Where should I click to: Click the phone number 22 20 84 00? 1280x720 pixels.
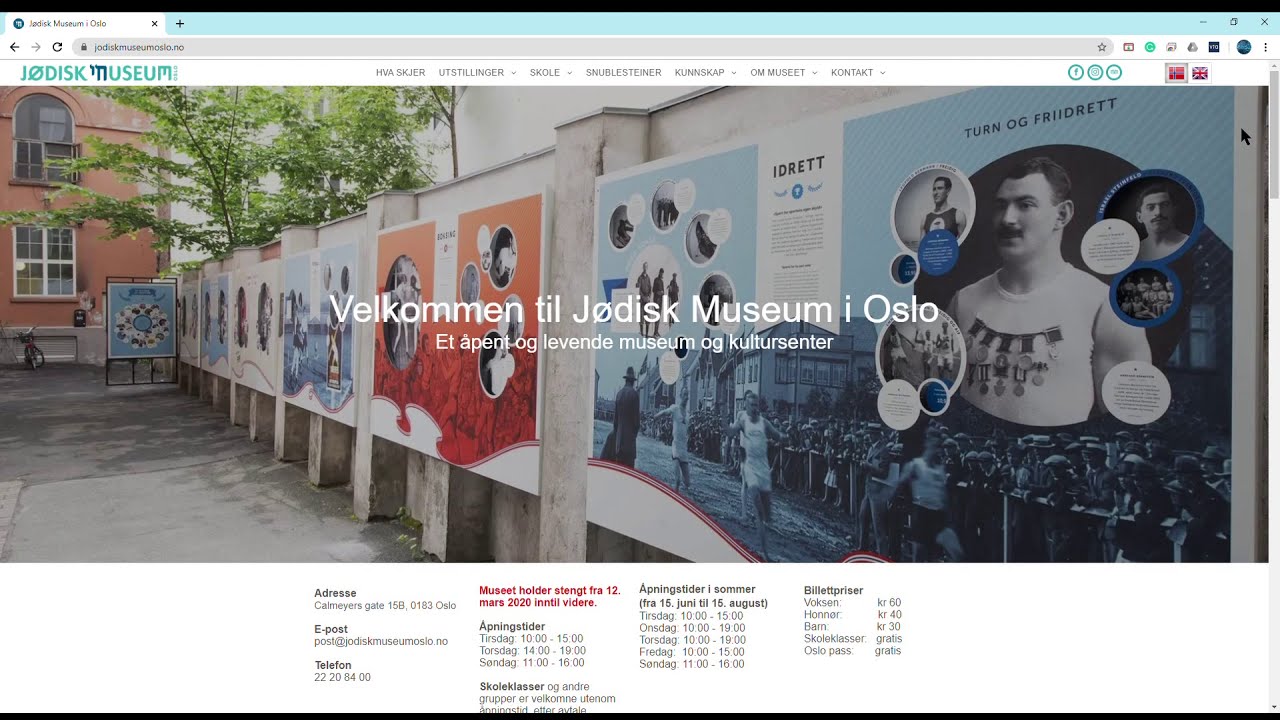coord(342,677)
